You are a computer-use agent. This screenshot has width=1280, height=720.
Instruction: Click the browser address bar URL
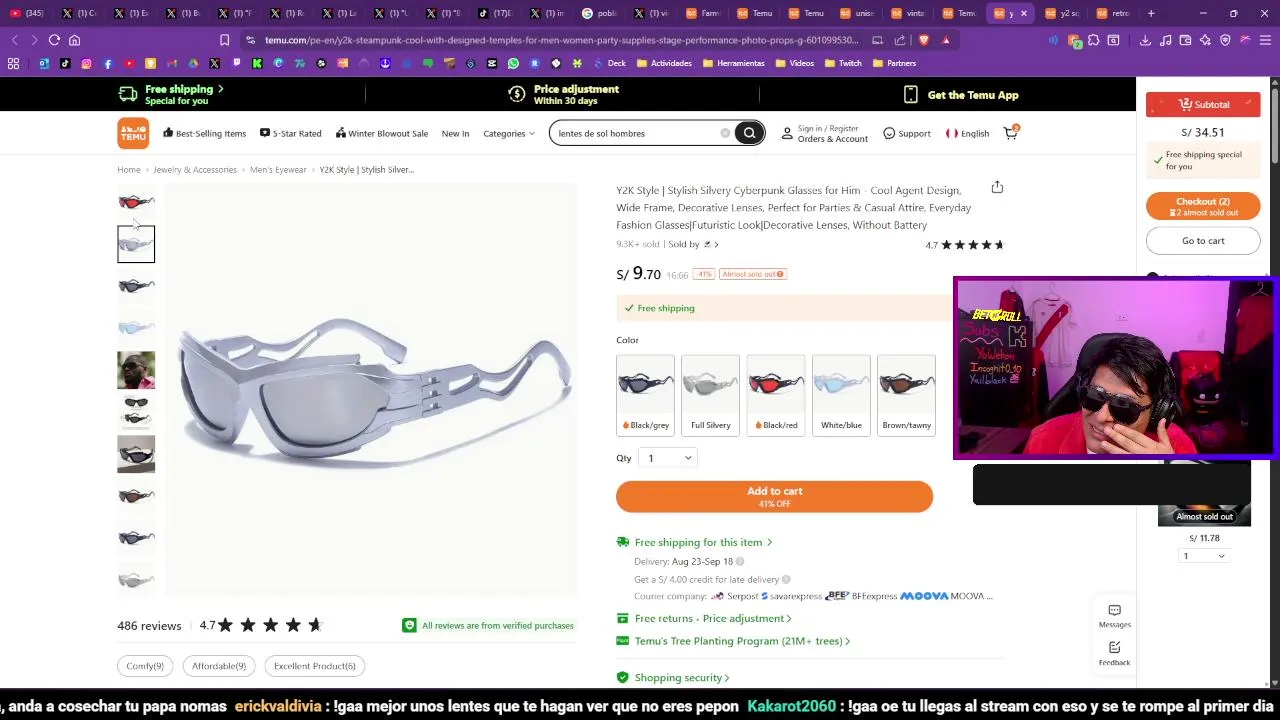561,40
